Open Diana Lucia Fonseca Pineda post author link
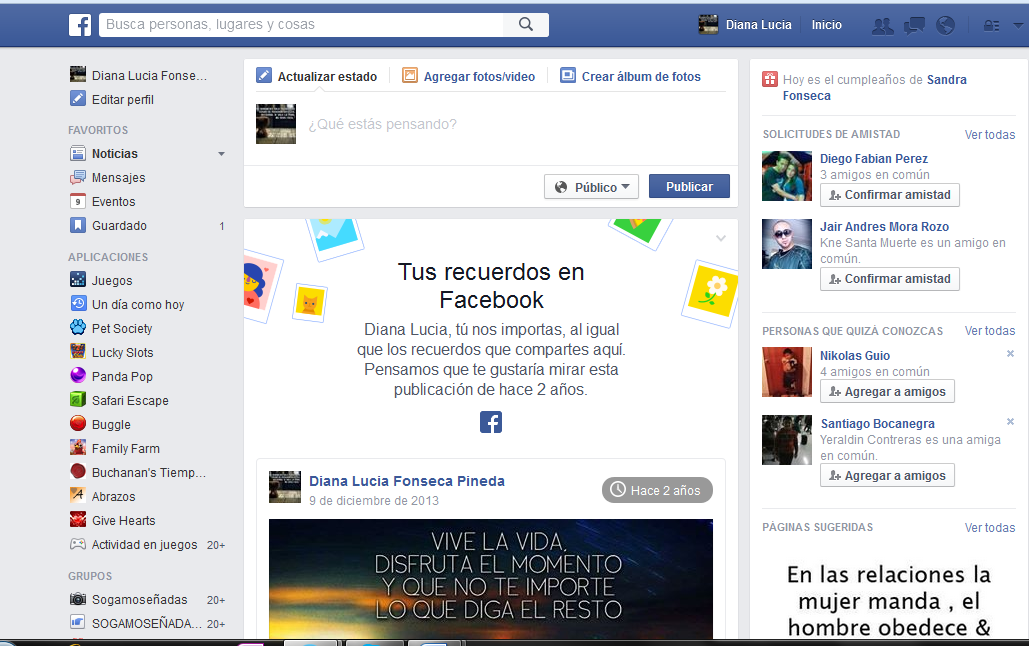The height and width of the screenshot is (646, 1029). tap(407, 481)
